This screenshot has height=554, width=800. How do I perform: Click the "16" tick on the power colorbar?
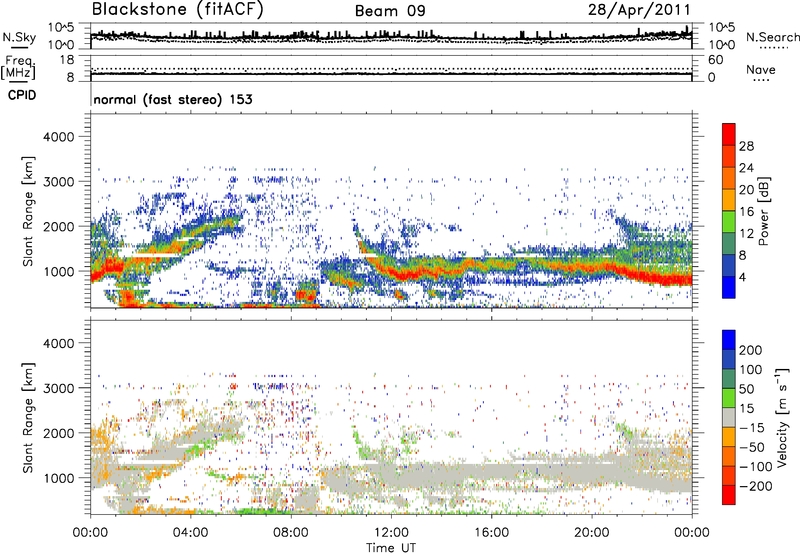coord(746,212)
